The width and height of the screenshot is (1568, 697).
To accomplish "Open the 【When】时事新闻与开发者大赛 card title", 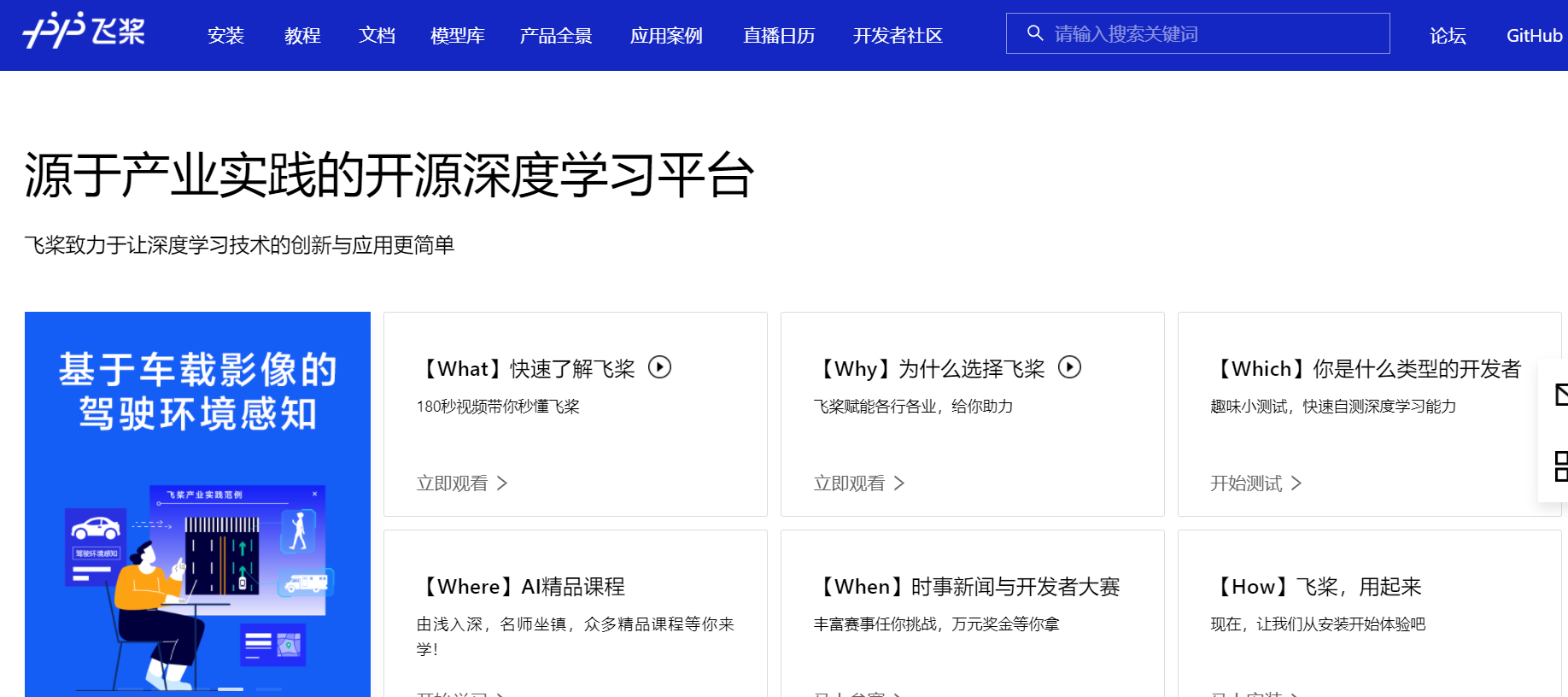I will pyautogui.click(x=967, y=587).
